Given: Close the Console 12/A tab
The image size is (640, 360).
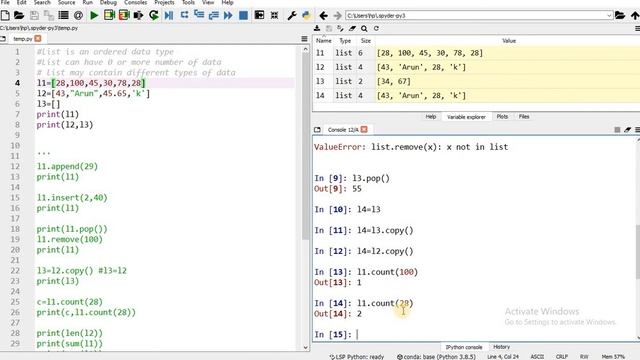Looking at the screenshot, I should (364, 129).
